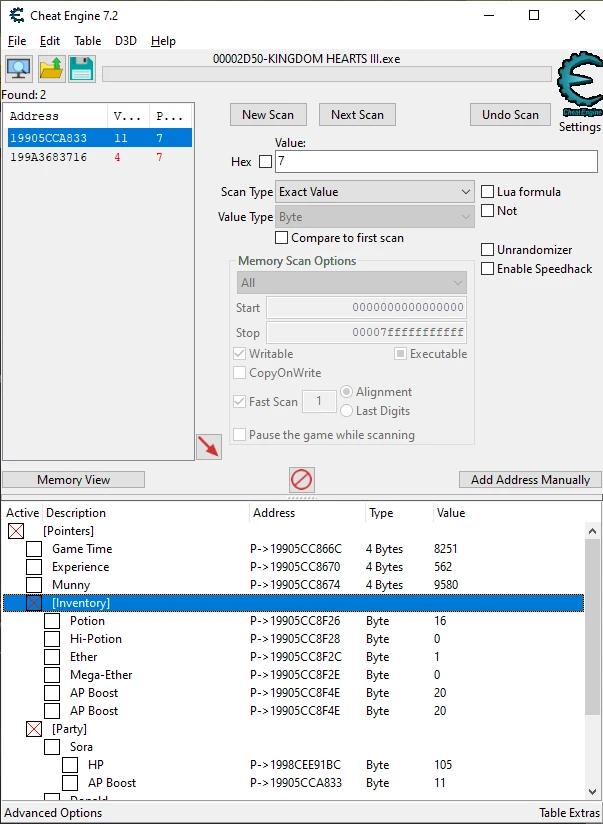Save table with floppy disk icon
The height and width of the screenshot is (824, 603).
coord(82,69)
